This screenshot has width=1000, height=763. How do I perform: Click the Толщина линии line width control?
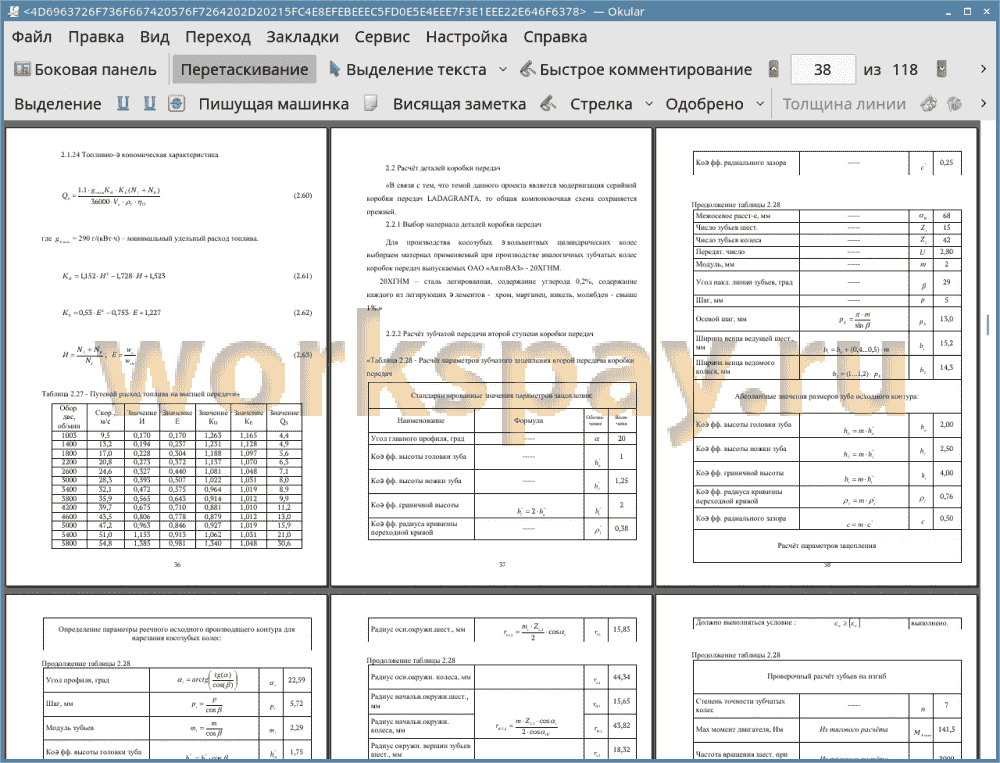pyautogui.click(x=844, y=104)
